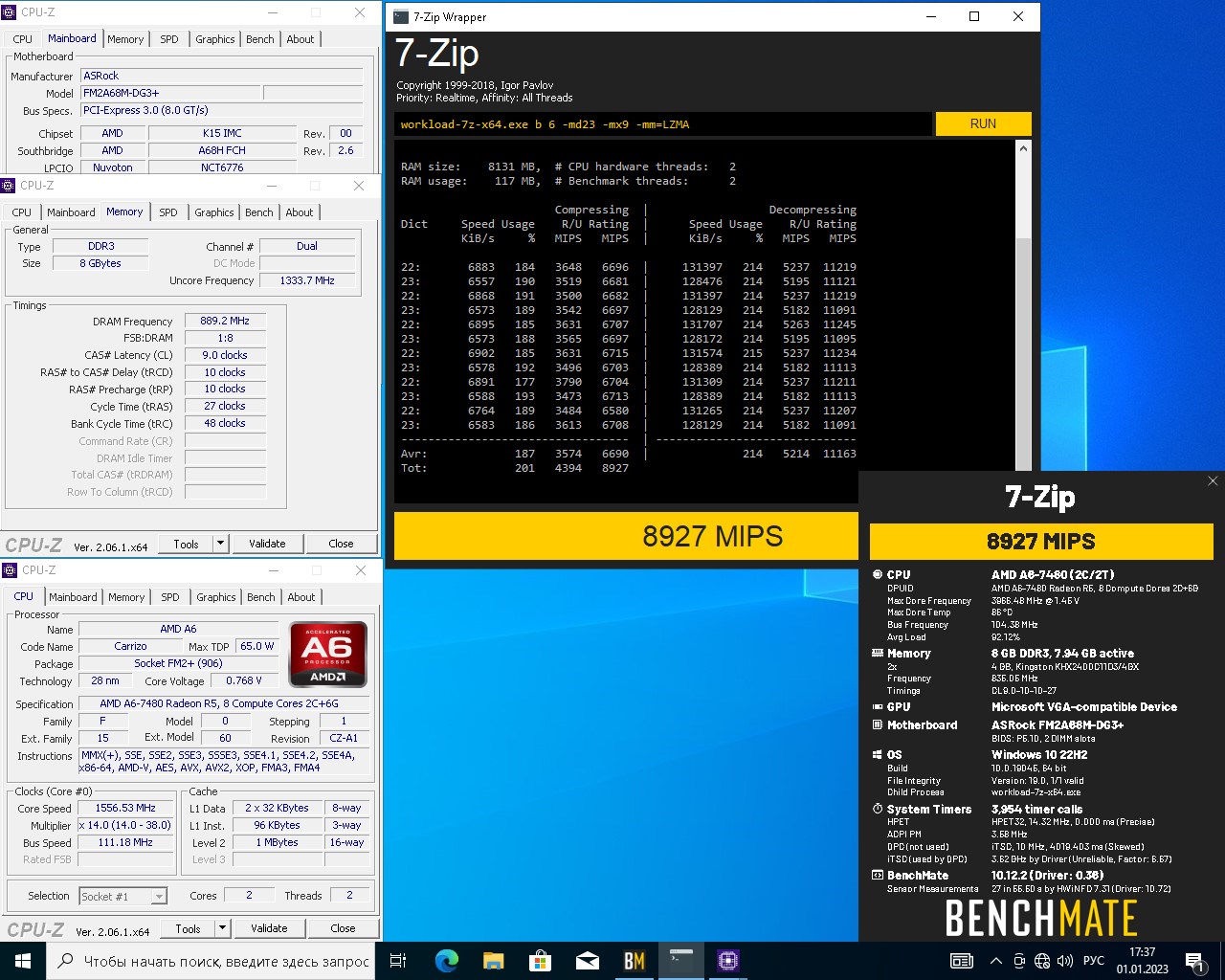1225x980 pixels.
Task: Click the Uncore Frequency value 1333.7 MHz
Action: point(307,280)
